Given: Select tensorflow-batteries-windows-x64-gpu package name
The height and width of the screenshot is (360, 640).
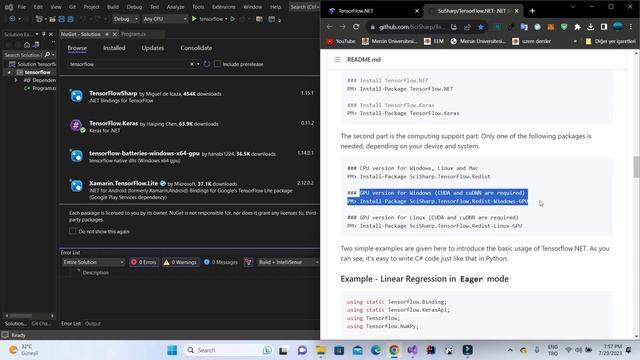Looking at the screenshot, I should pyautogui.click(x=144, y=153).
